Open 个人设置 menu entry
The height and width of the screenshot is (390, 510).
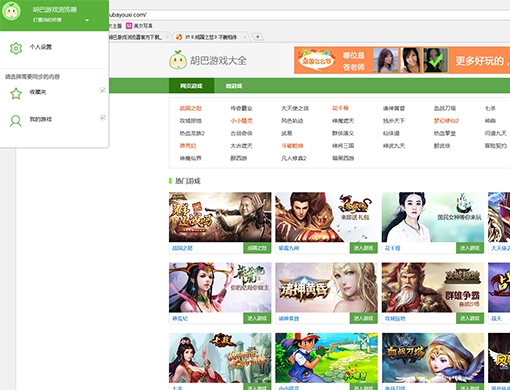coord(41,47)
